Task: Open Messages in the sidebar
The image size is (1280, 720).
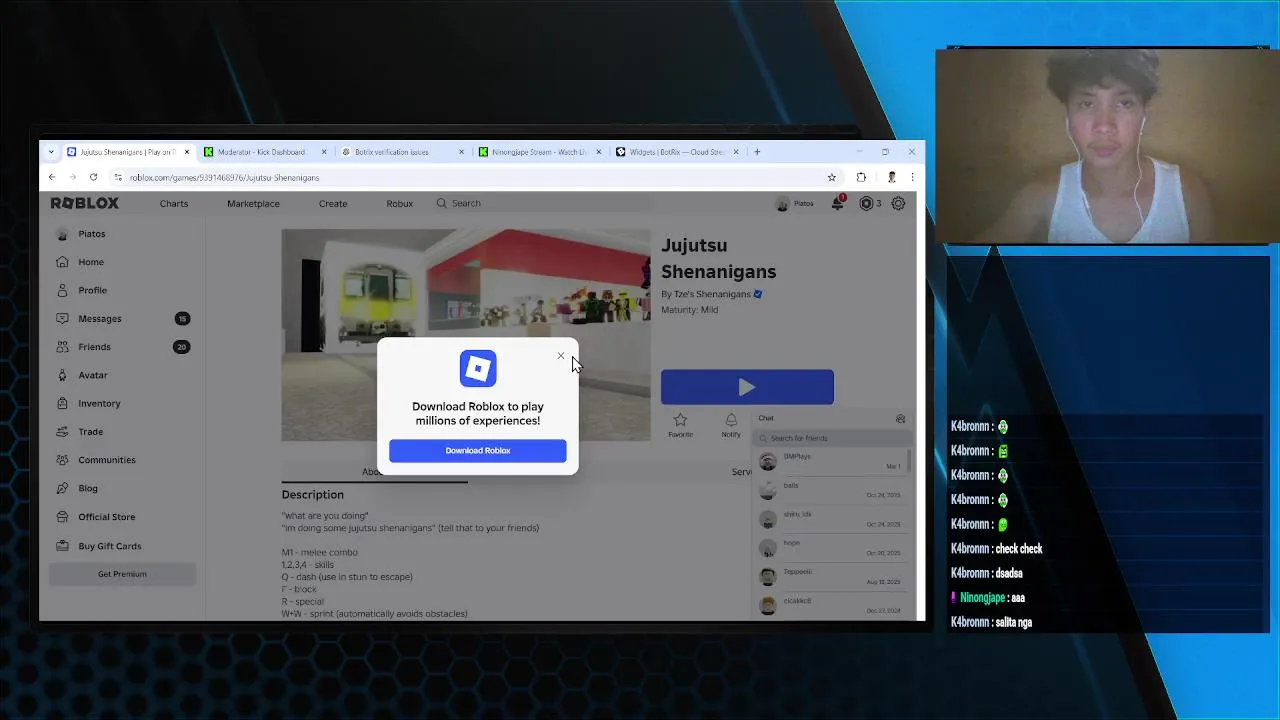Action: (x=100, y=319)
